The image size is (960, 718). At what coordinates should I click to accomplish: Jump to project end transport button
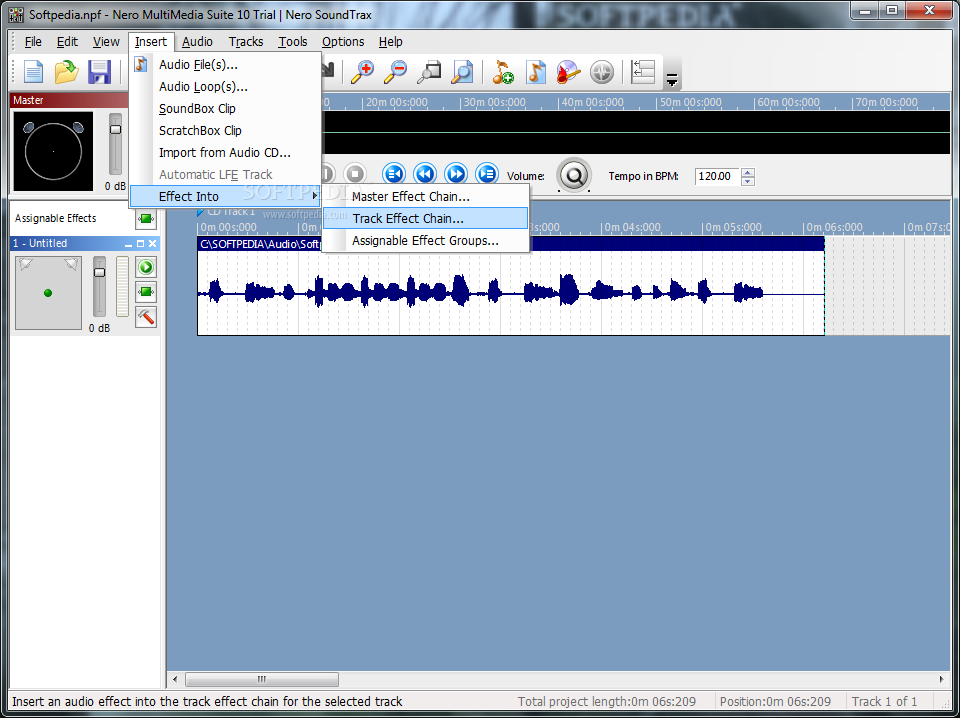tap(487, 174)
